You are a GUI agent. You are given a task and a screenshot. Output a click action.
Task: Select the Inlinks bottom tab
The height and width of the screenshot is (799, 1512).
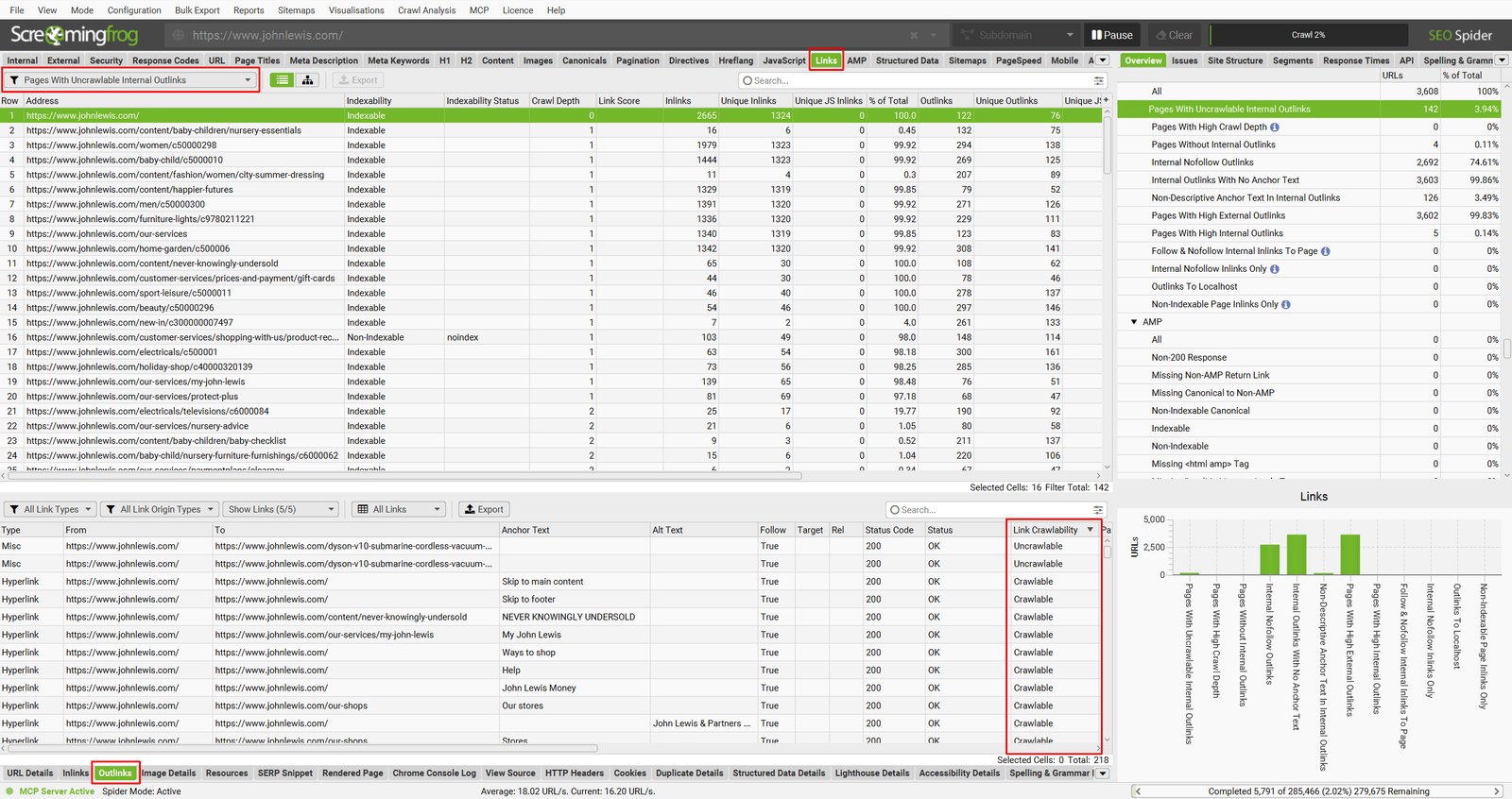pyautogui.click(x=76, y=773)
